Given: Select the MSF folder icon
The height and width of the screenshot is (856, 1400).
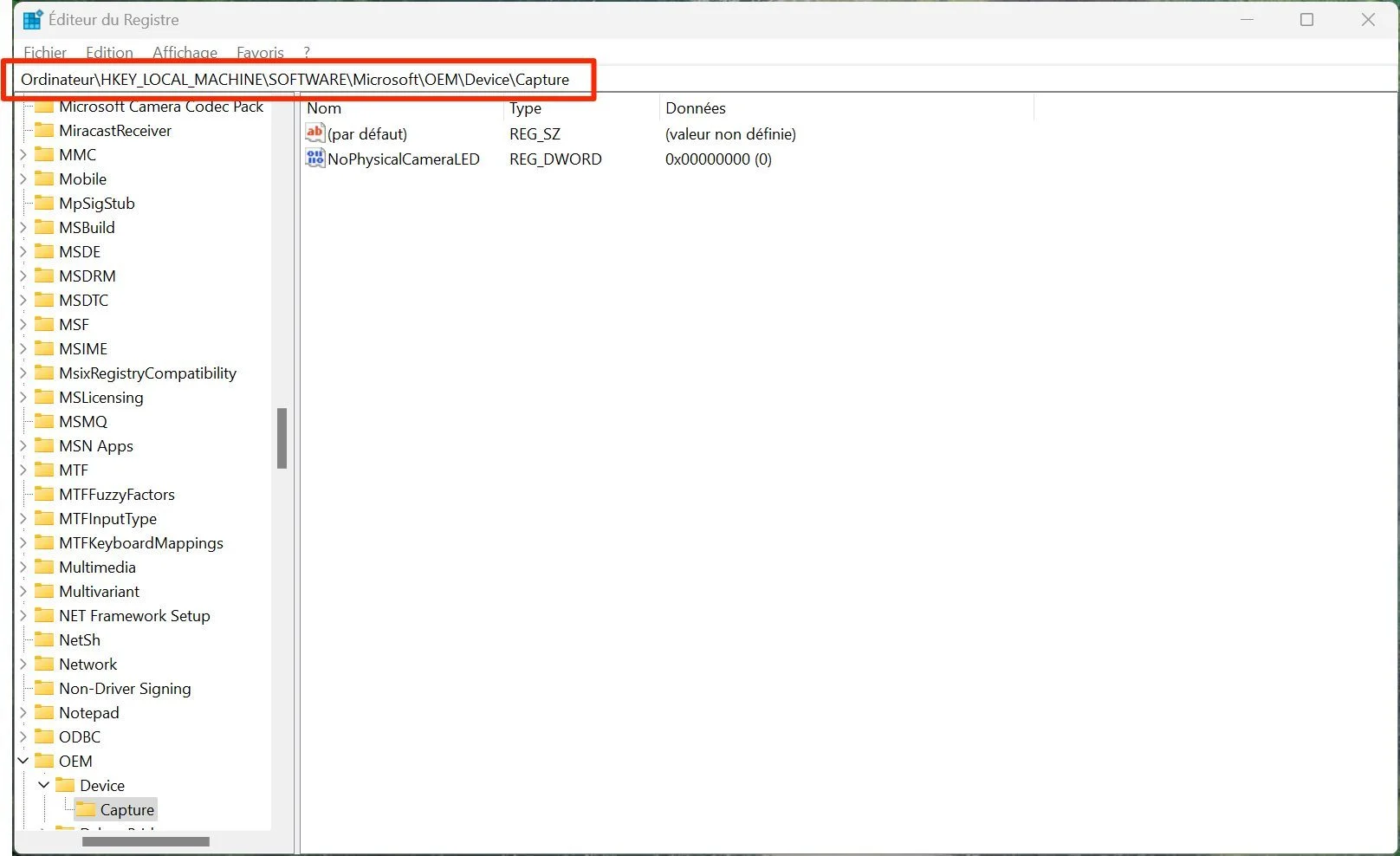Looking at the screenshot, I should tap(44, 324).
